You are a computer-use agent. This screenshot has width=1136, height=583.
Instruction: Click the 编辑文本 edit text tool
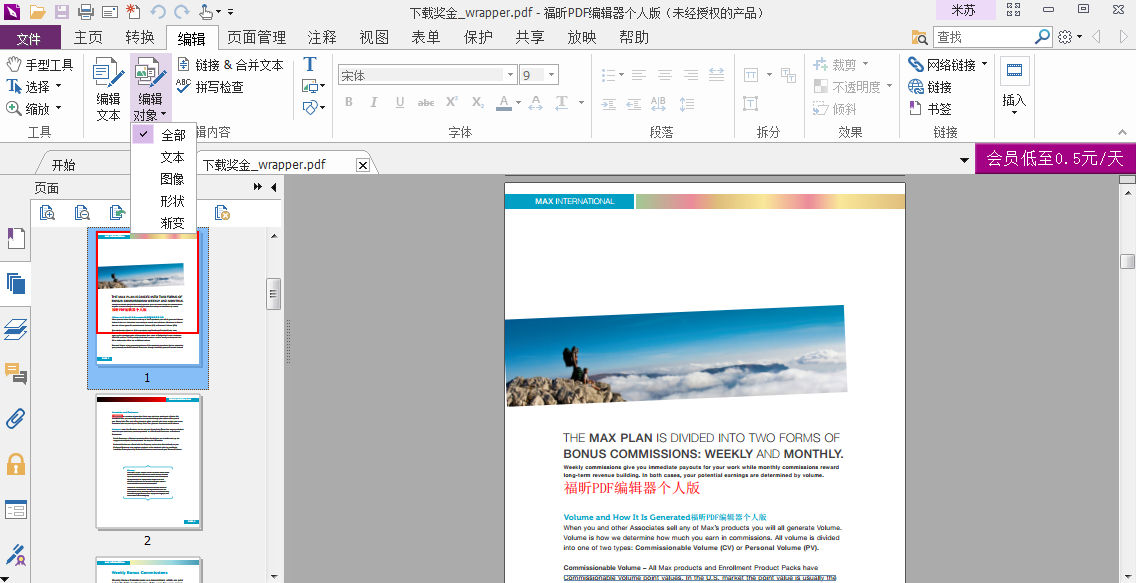(108, 89)
